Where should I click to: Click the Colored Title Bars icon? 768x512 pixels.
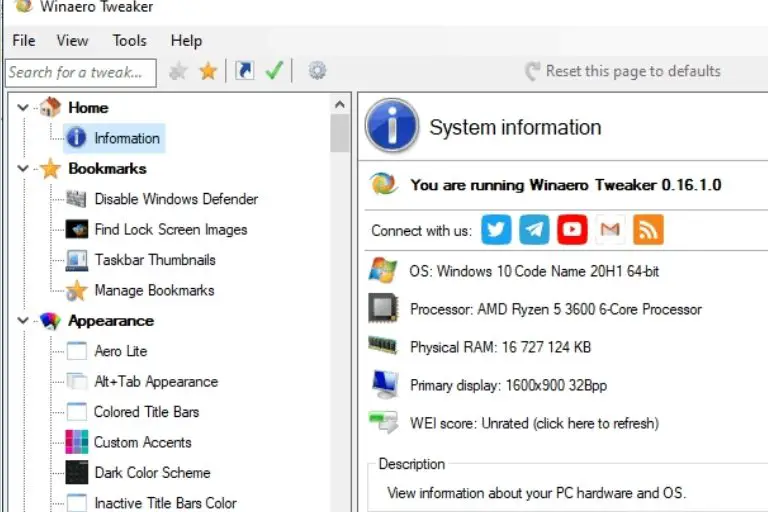[77, 412]
